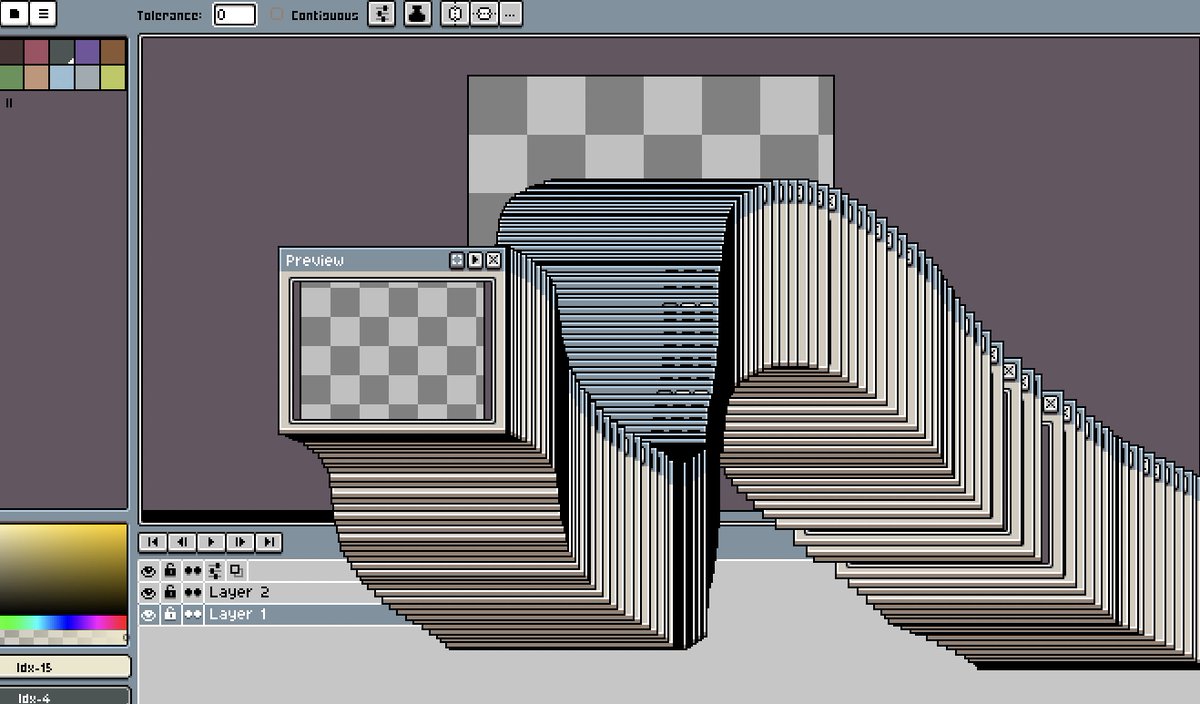Center the Preview window view
The width and height of the screenshot is (1200, 704).
pyautogui.click(x=457, y=260)
